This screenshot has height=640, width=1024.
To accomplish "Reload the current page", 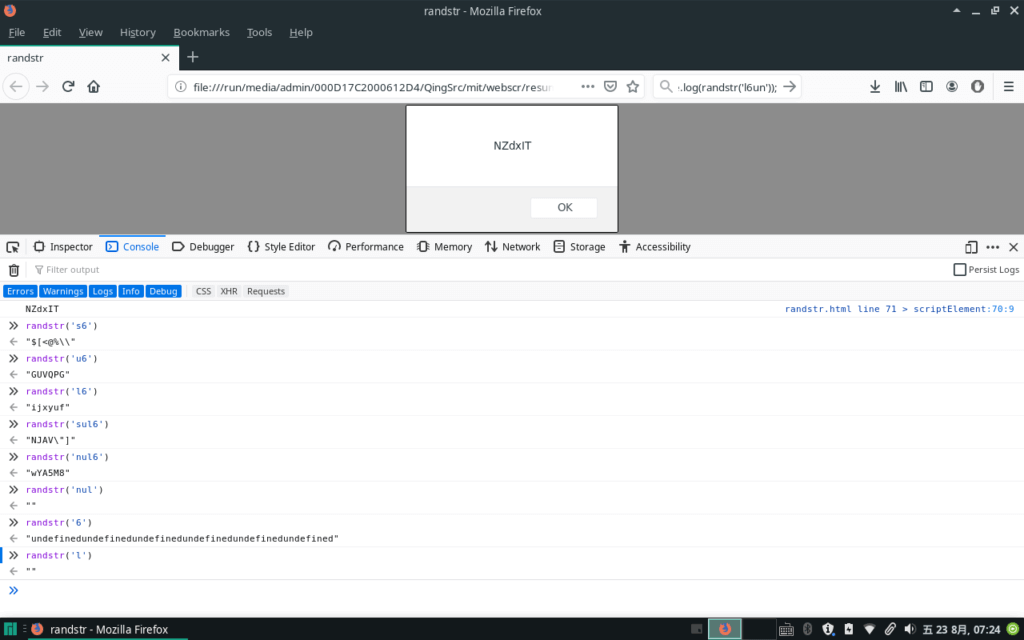I will 68,87.
